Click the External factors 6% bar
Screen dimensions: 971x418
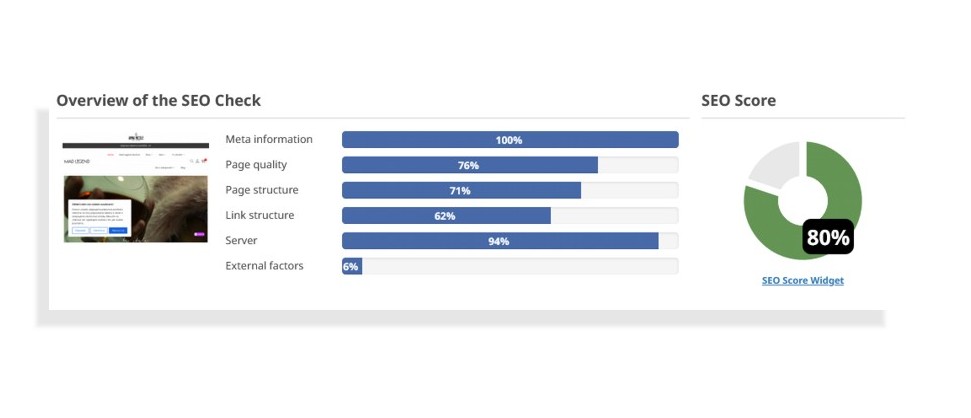pyautogui.click(x=510, y=266)
